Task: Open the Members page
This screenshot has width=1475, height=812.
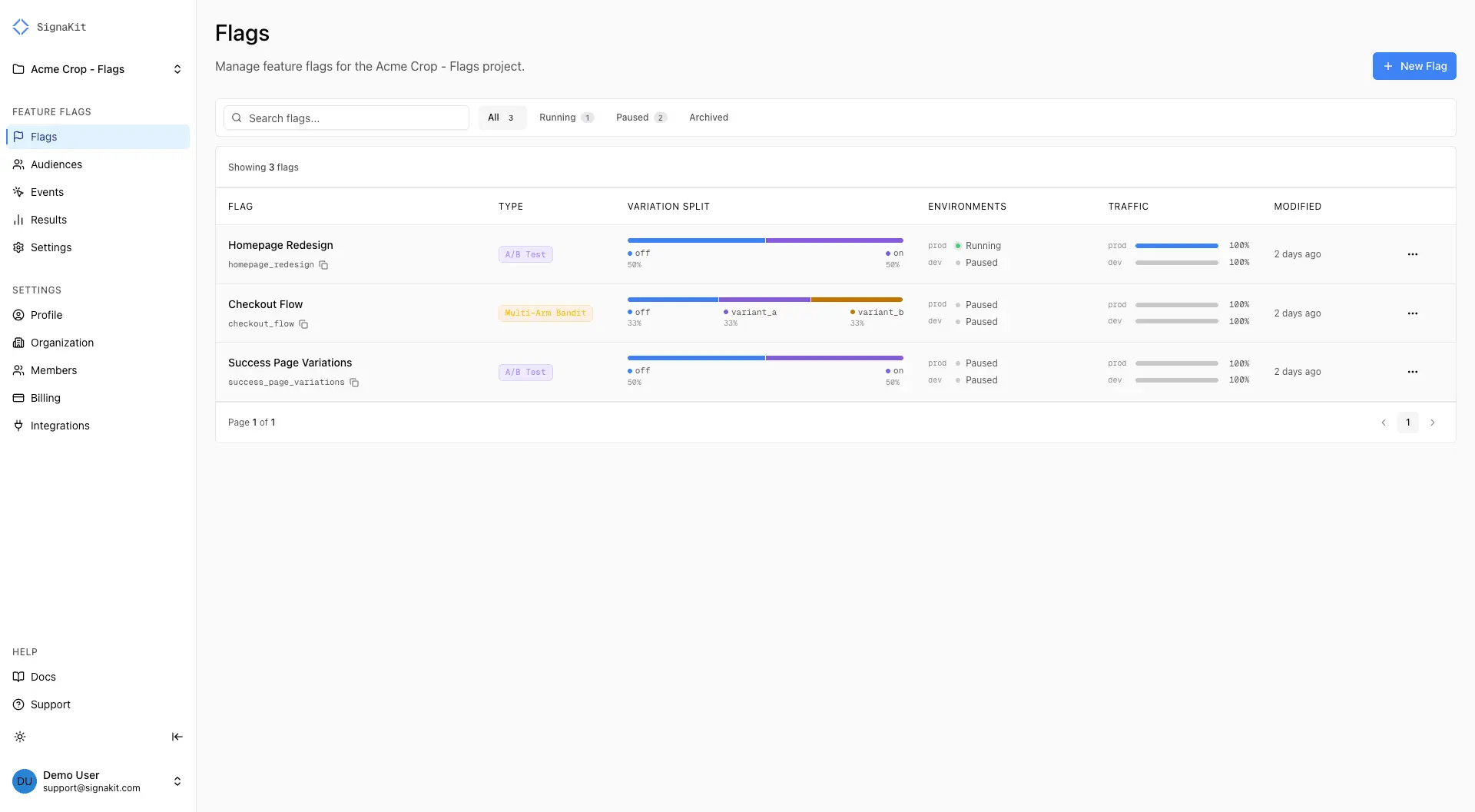Action: [x=98, y=370]
